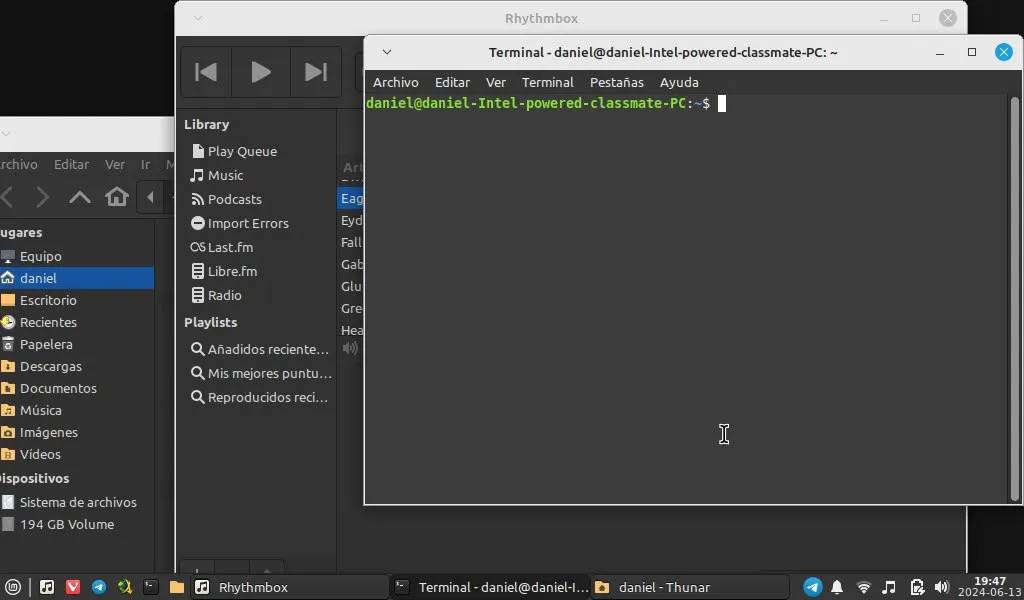The width and height of the screenshot is (1024, 600).
Task: Open the Rhythmbox window menu chevron
Action: click(198, 18)
